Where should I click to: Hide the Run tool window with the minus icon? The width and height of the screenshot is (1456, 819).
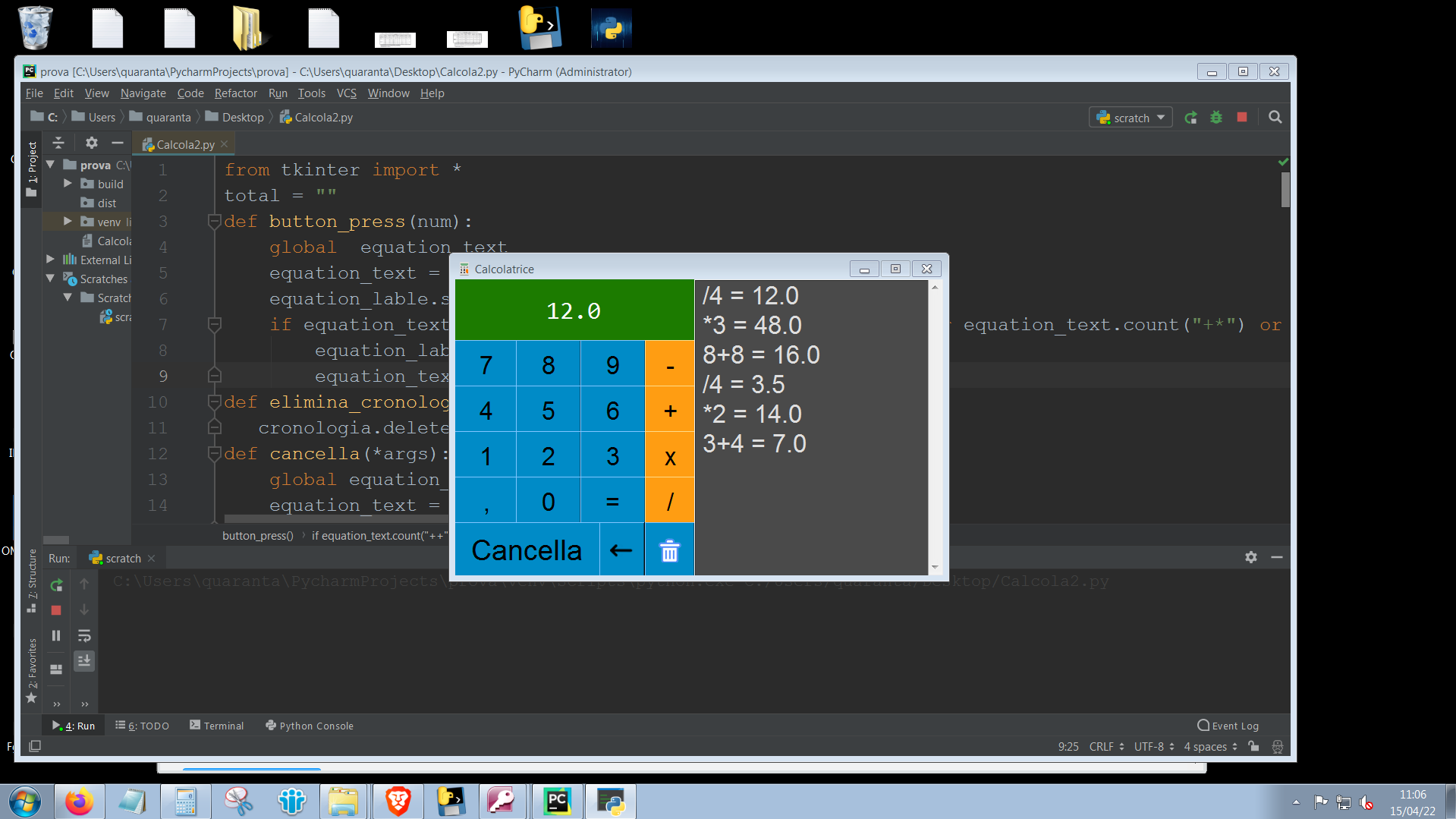(1277, 558)
